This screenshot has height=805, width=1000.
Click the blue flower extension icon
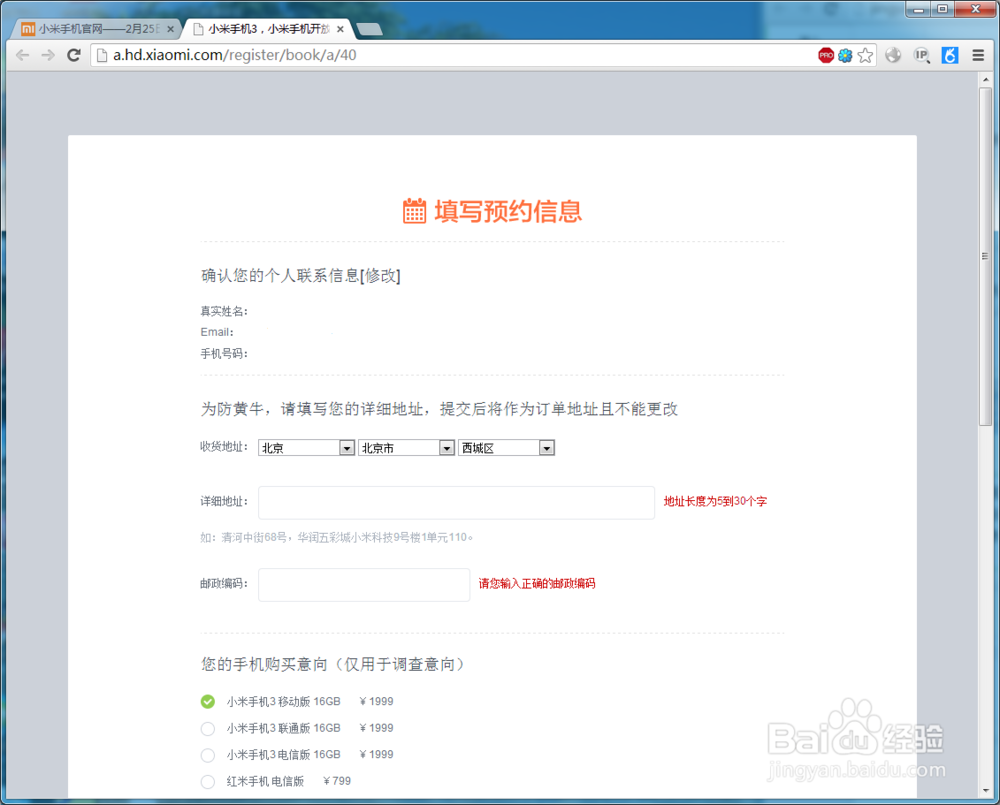click(x=845, y=55)
